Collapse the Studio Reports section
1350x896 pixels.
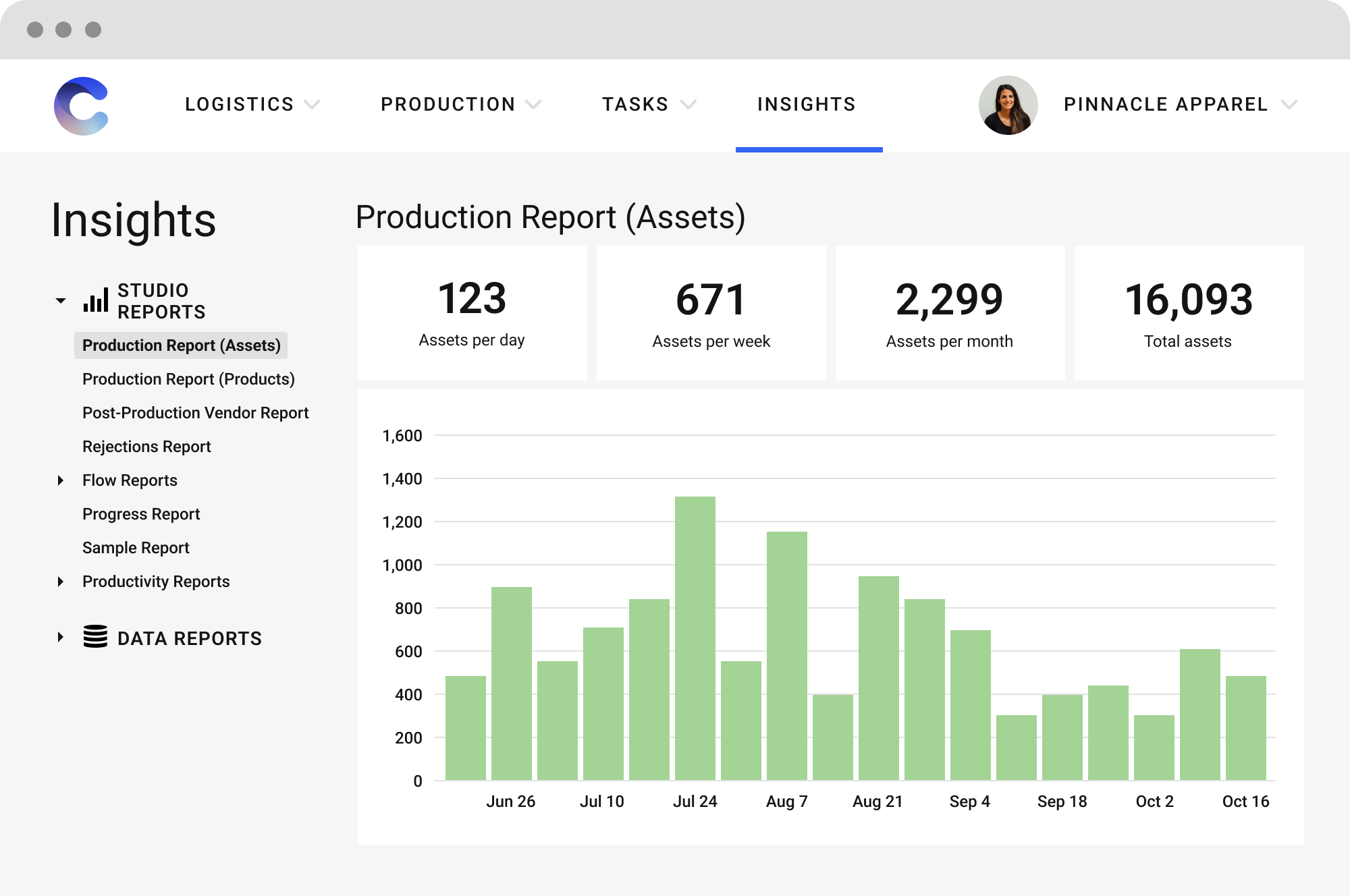click(x=61, y=301)
